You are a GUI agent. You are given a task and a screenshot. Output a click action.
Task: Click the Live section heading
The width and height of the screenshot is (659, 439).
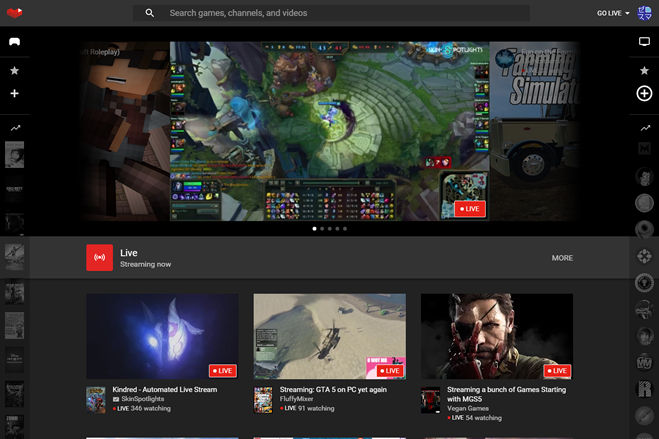click(x=129, y=253)
